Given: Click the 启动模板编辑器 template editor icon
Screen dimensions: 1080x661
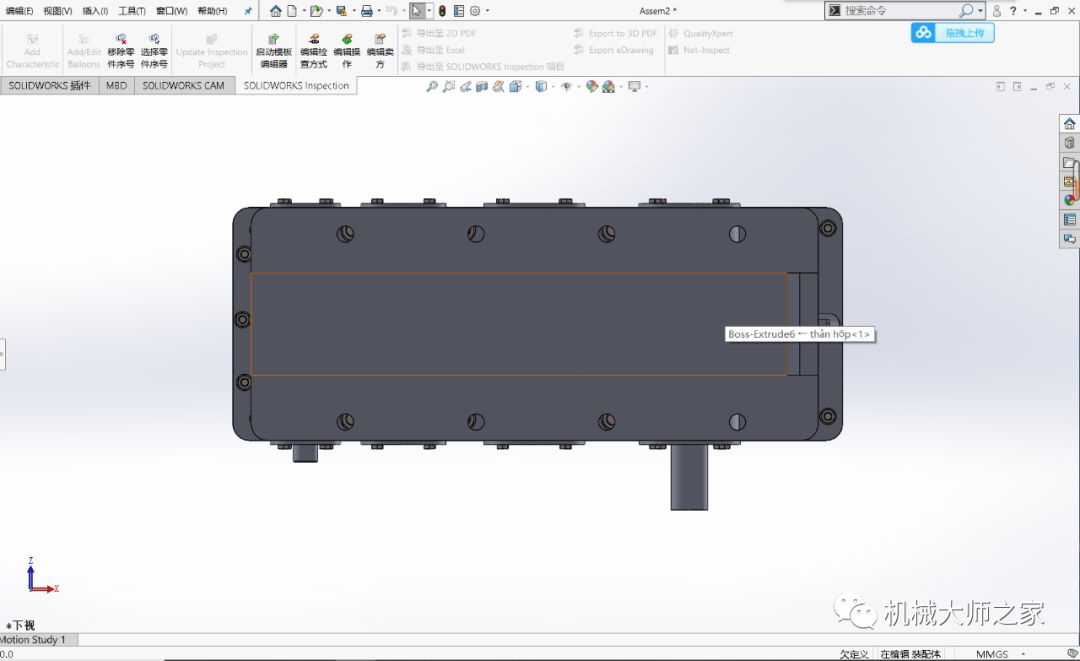Looking at the screenshot, I should click(273, 40).
